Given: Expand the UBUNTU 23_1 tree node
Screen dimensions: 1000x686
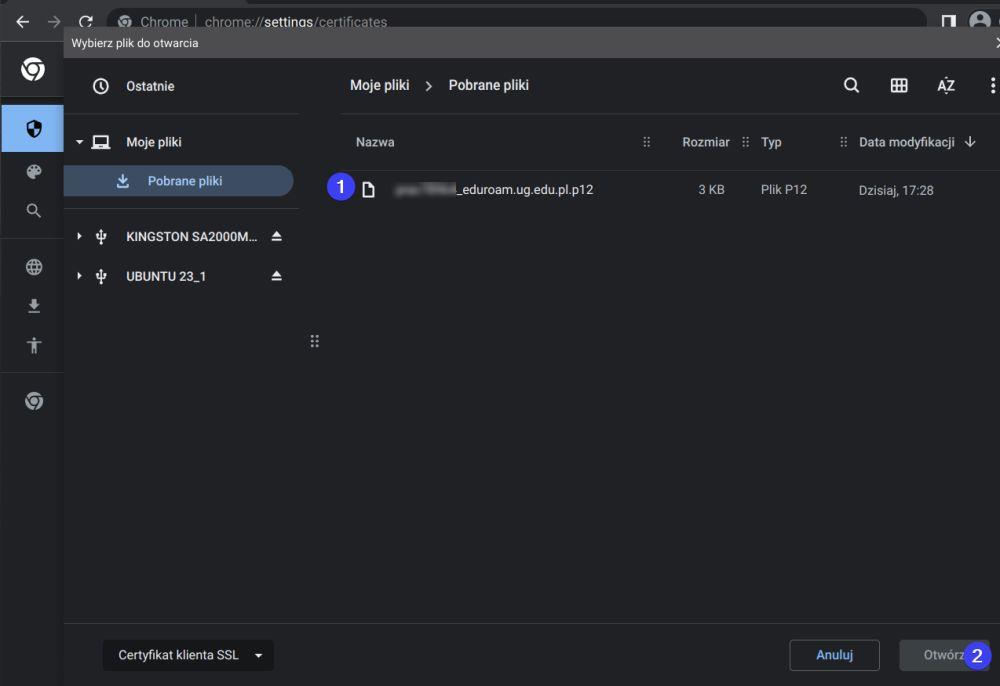Looking at the screenshot, I should pos(80,276).
